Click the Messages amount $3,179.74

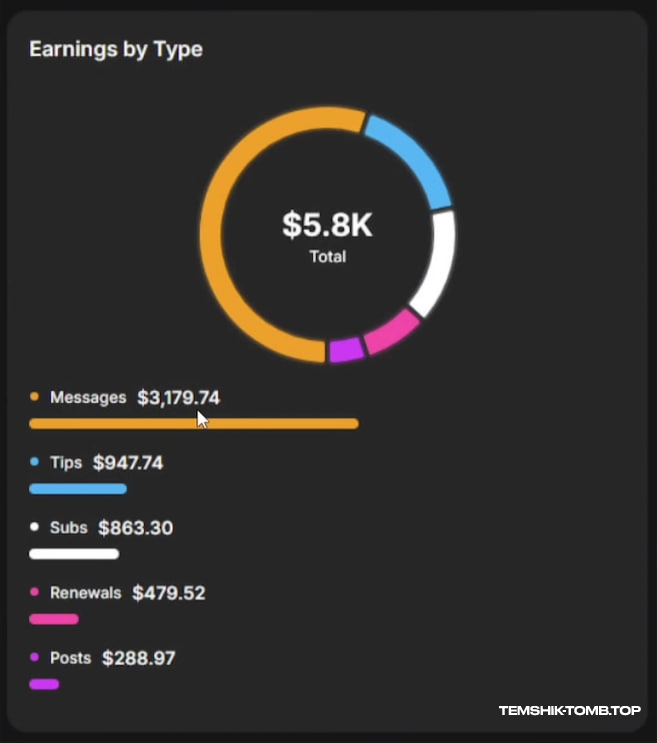point(178,398)
